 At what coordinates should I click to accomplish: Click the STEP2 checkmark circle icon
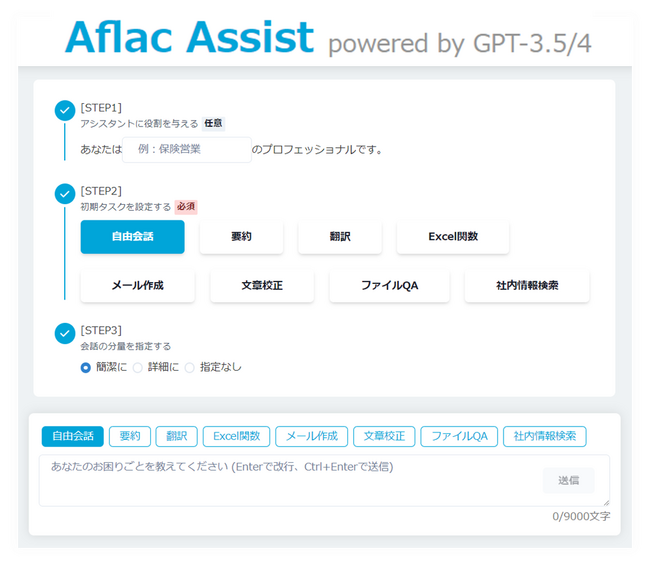click(x=65, y=194)
